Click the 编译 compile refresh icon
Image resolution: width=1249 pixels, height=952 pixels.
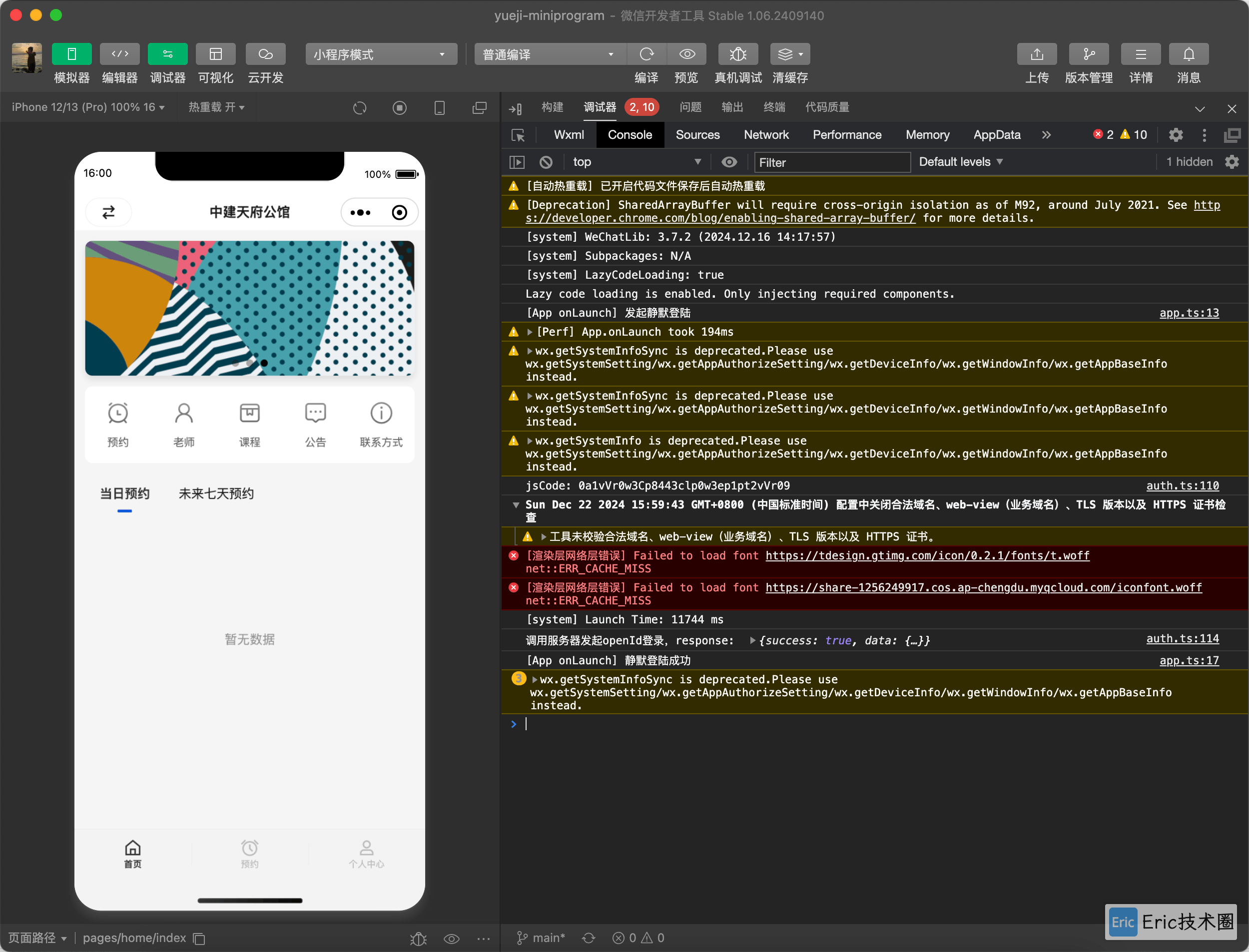[646, 54]
